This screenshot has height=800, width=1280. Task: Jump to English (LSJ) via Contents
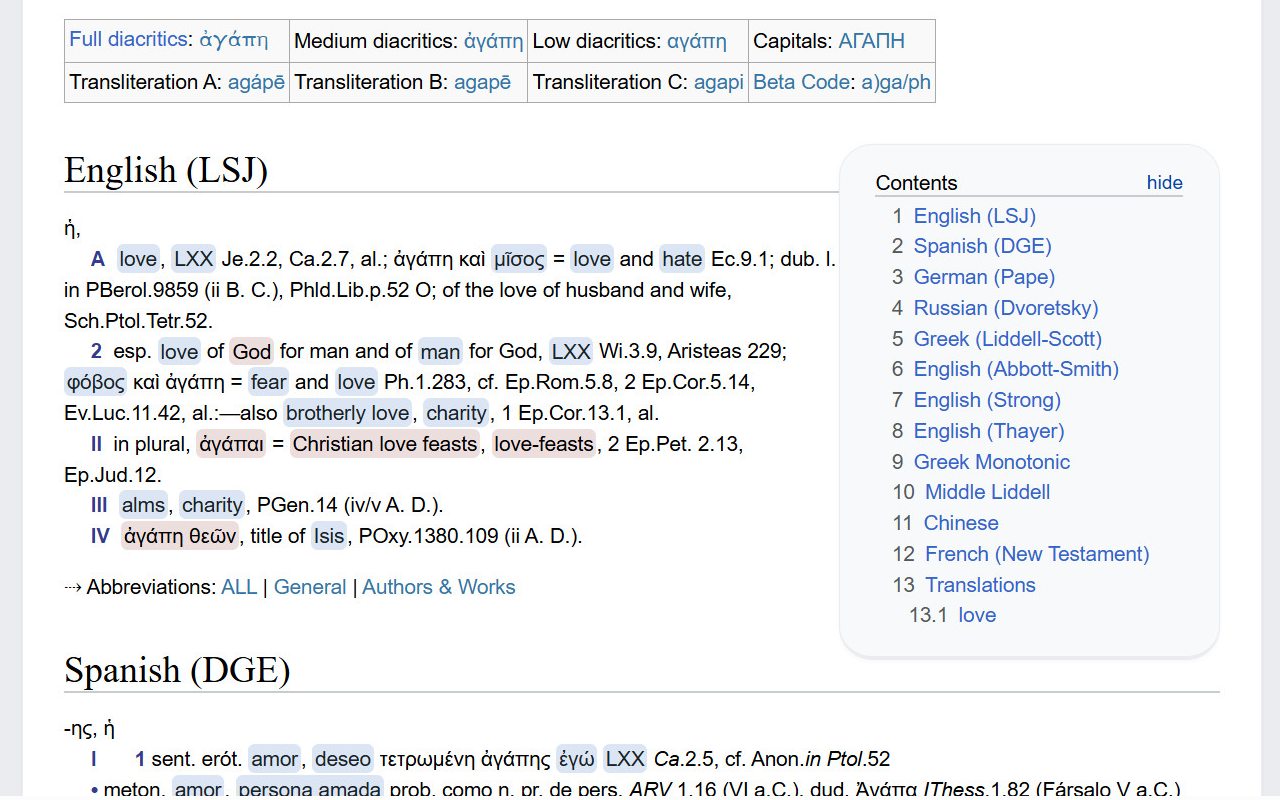click(x=975, y=215)
